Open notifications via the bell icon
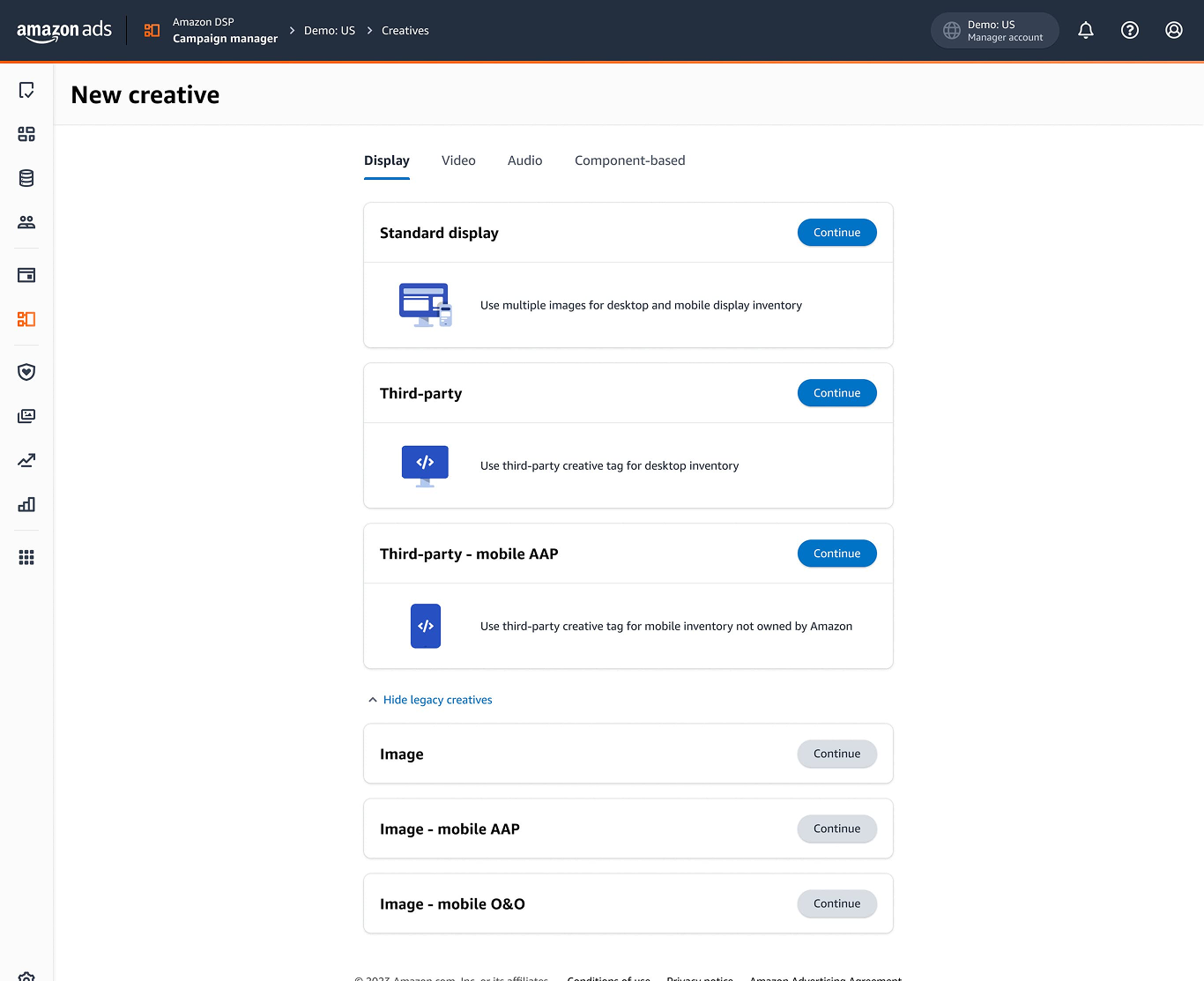Viewport: 1204px width, 981px height. [1085, 30]
